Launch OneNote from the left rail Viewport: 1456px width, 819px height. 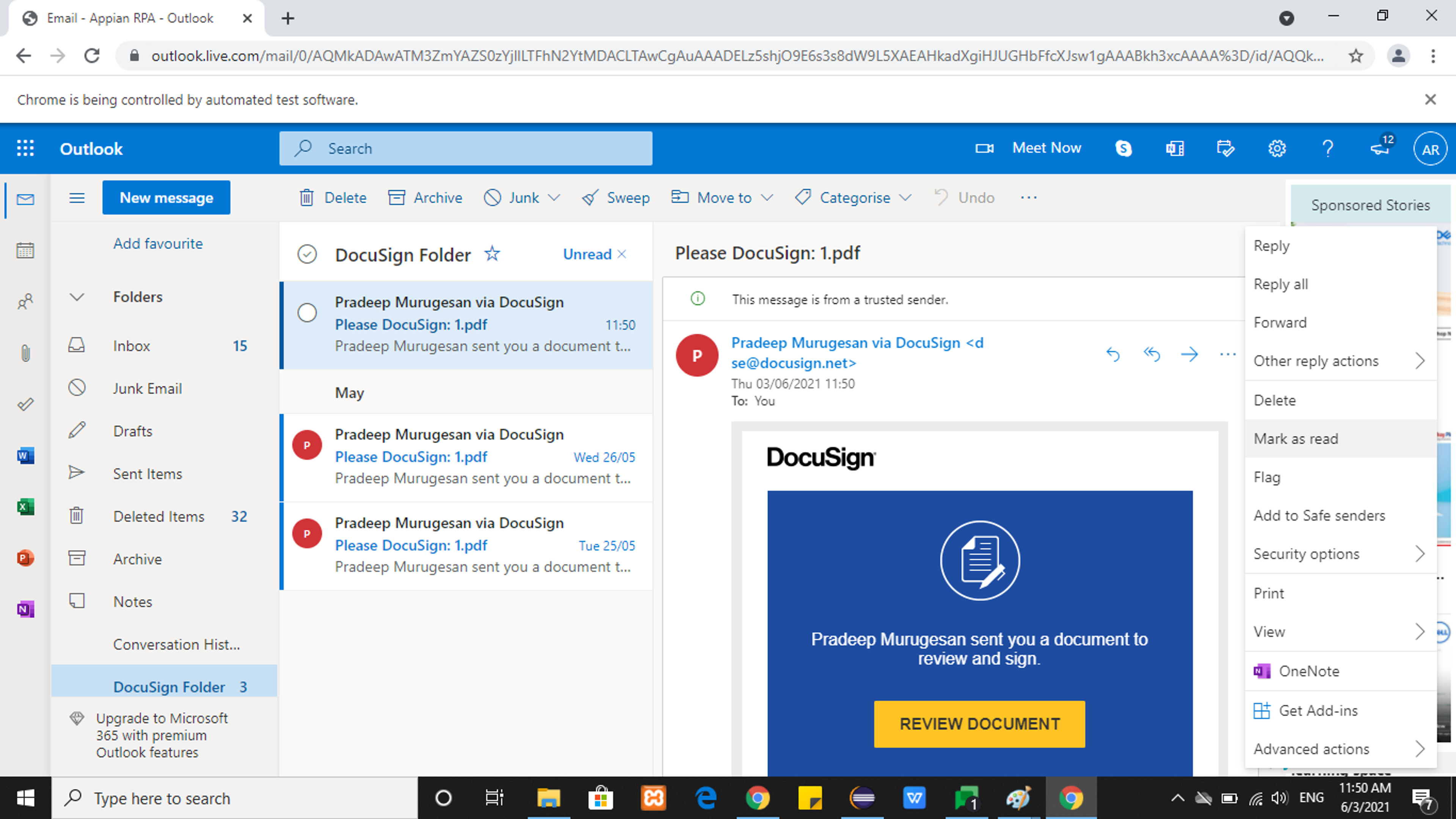[x=25, y=609]
